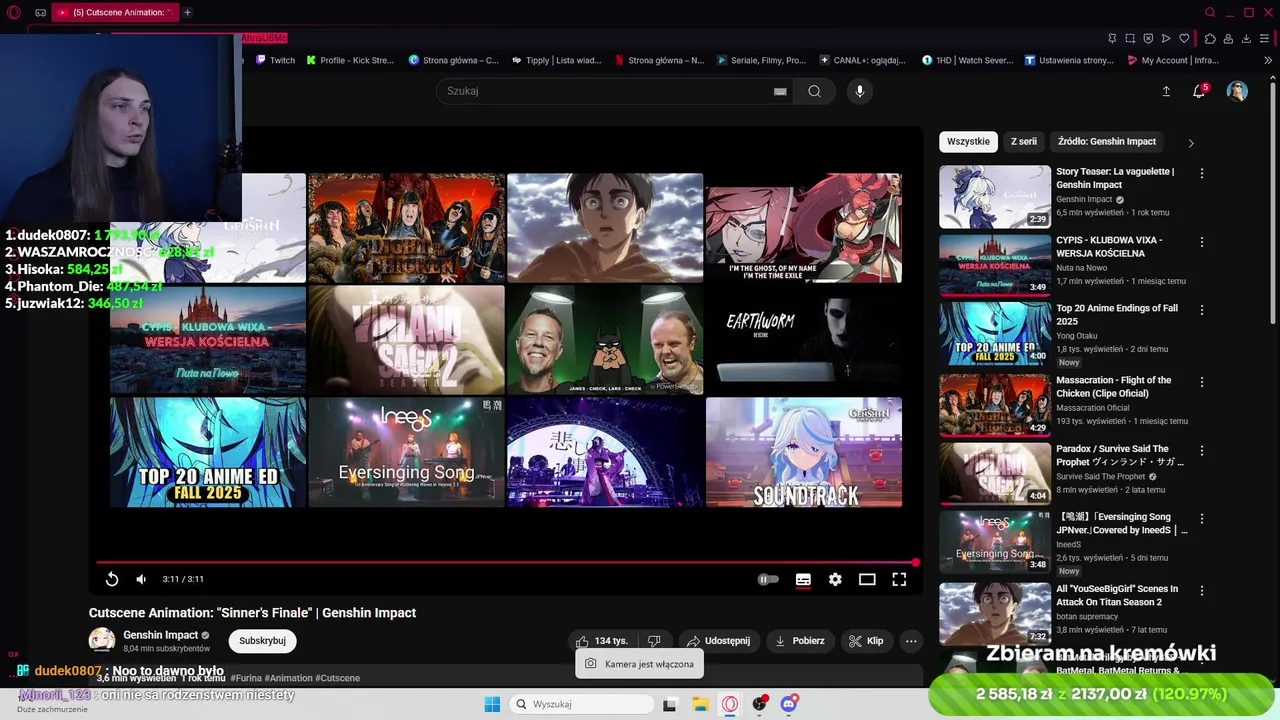The image size is (1280, 720).
Task: Open the Massacration sidebar video thumbnail
Action: pos(995,405)
